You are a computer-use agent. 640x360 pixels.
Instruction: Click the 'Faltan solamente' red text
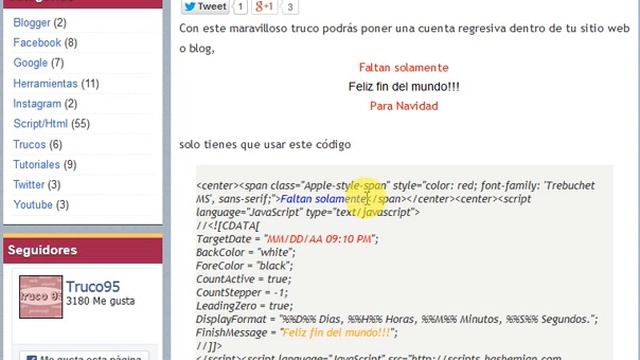404,67
